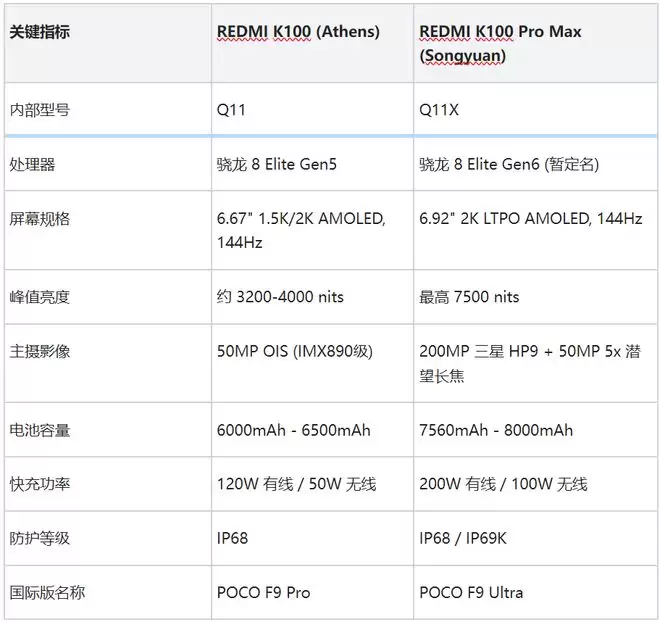Select the 处理器 row label
Screen dimensions: 660x622
pos(32,164)
